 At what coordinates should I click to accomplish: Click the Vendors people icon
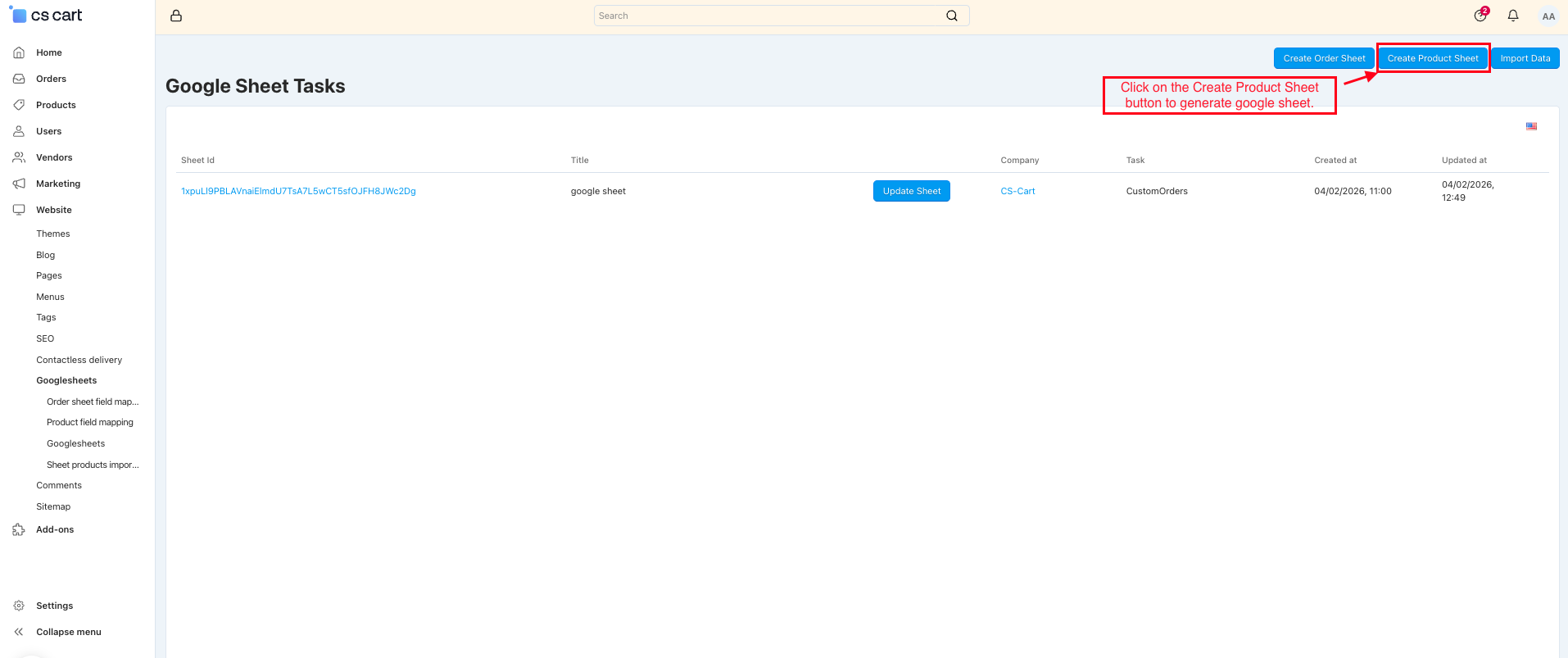pos(19,157)
